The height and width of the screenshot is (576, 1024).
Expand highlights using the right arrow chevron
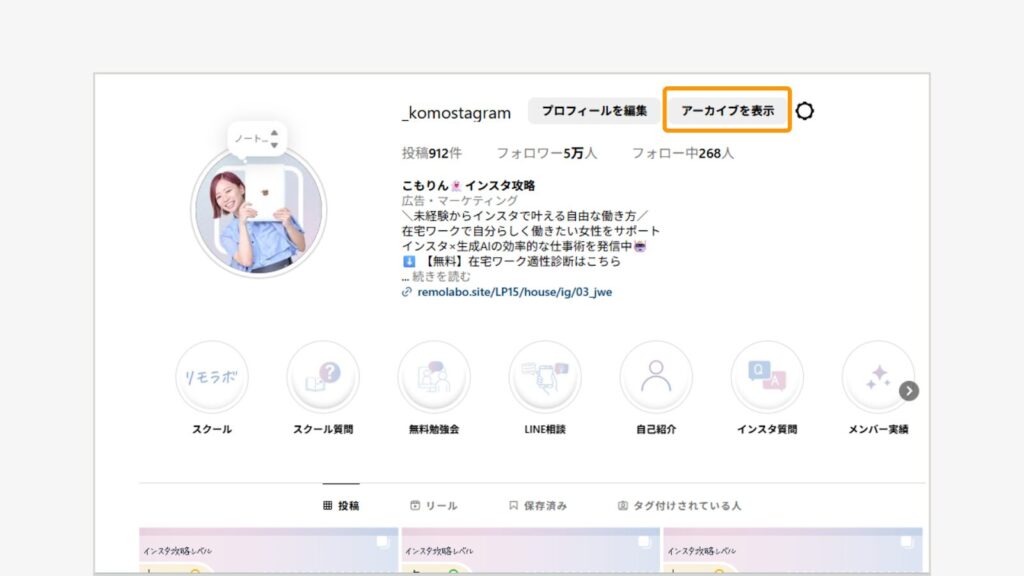(908, 392)
